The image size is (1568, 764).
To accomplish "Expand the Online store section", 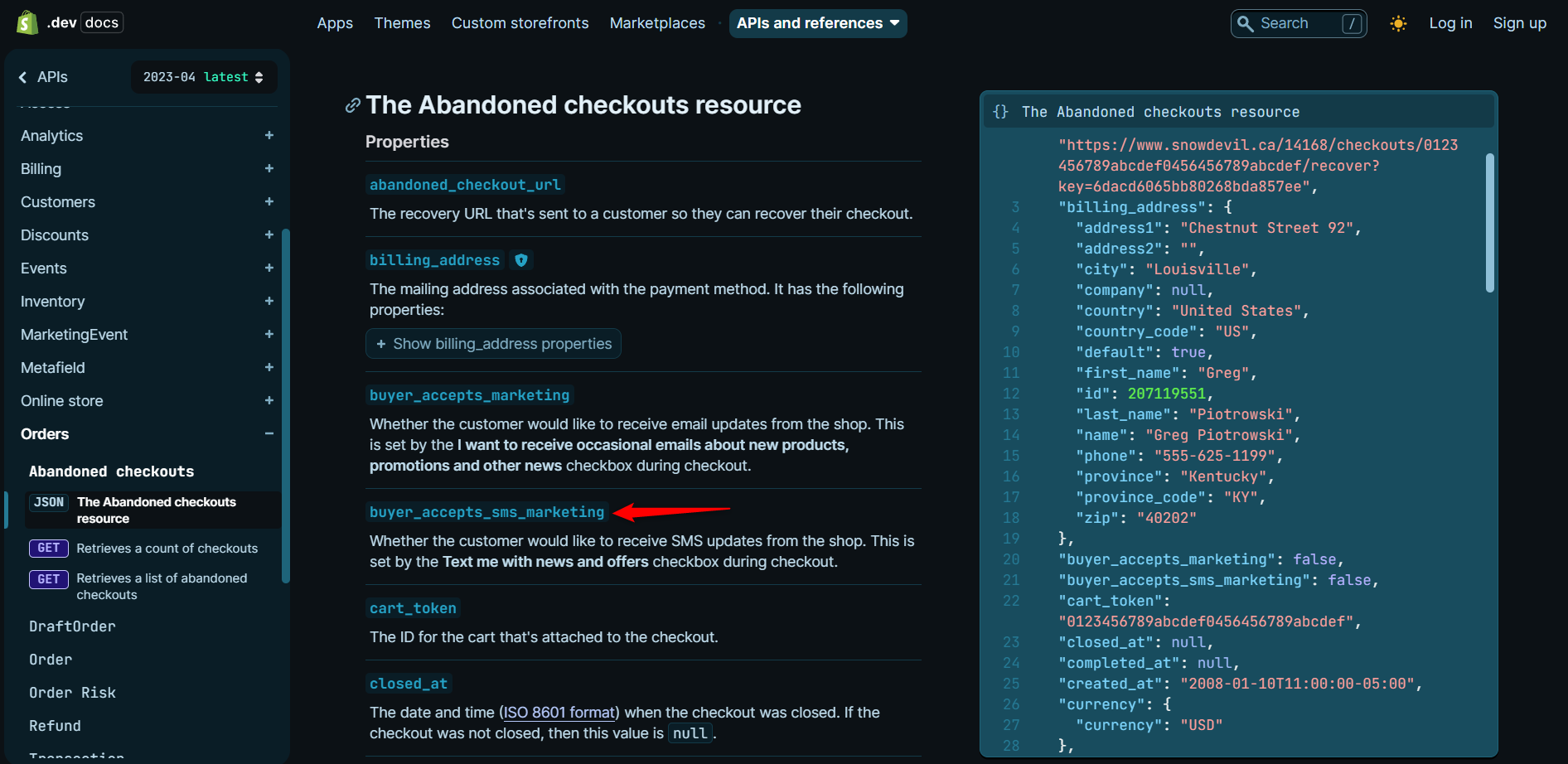I will pyautogui.click(x=269, y=400).
